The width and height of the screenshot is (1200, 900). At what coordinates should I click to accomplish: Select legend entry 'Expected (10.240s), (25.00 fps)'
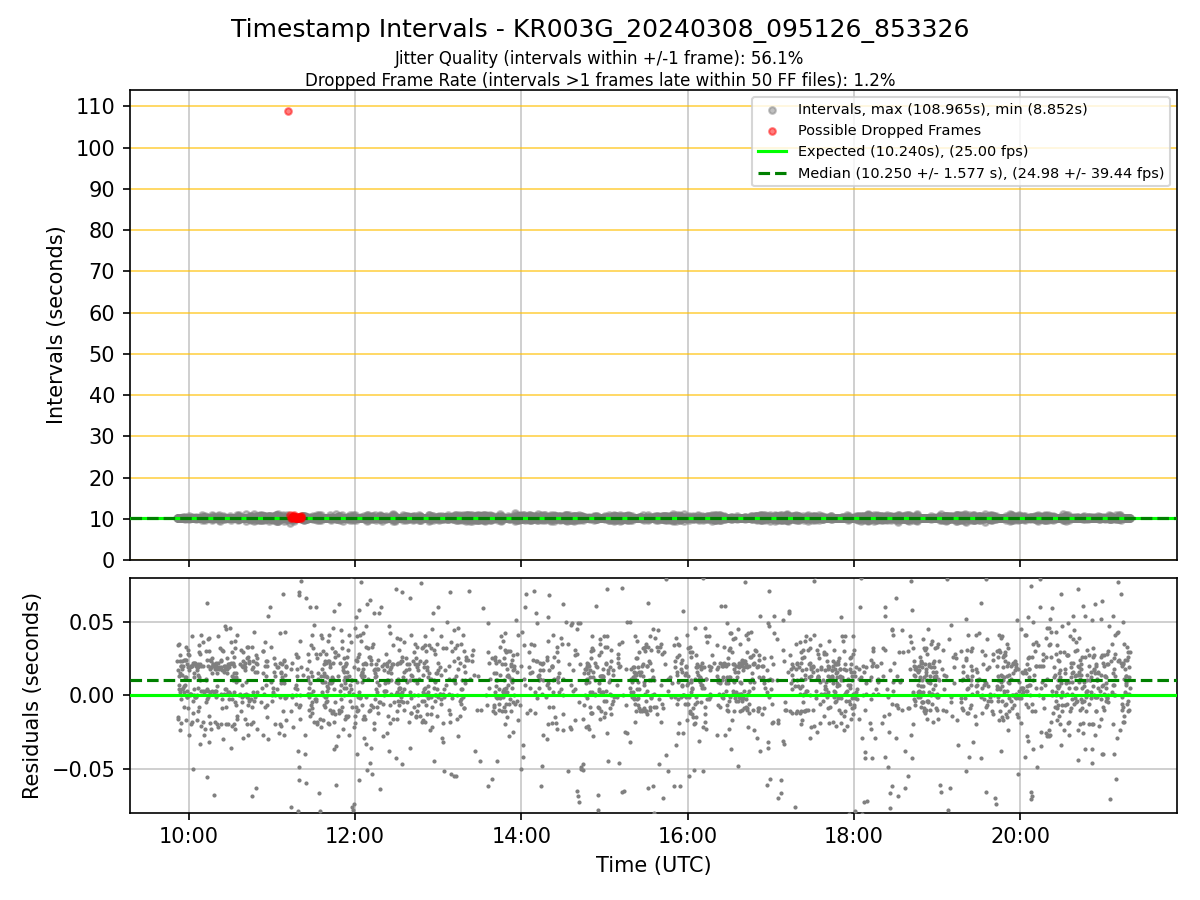912,151
